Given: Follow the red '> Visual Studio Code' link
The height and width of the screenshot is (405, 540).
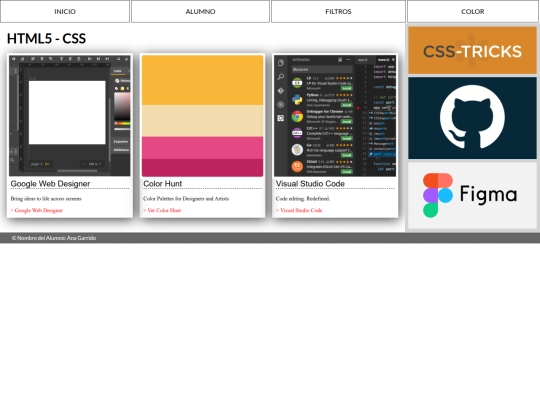Looking at the screenshot, I should pyautogui.click(x=299, y=210).
